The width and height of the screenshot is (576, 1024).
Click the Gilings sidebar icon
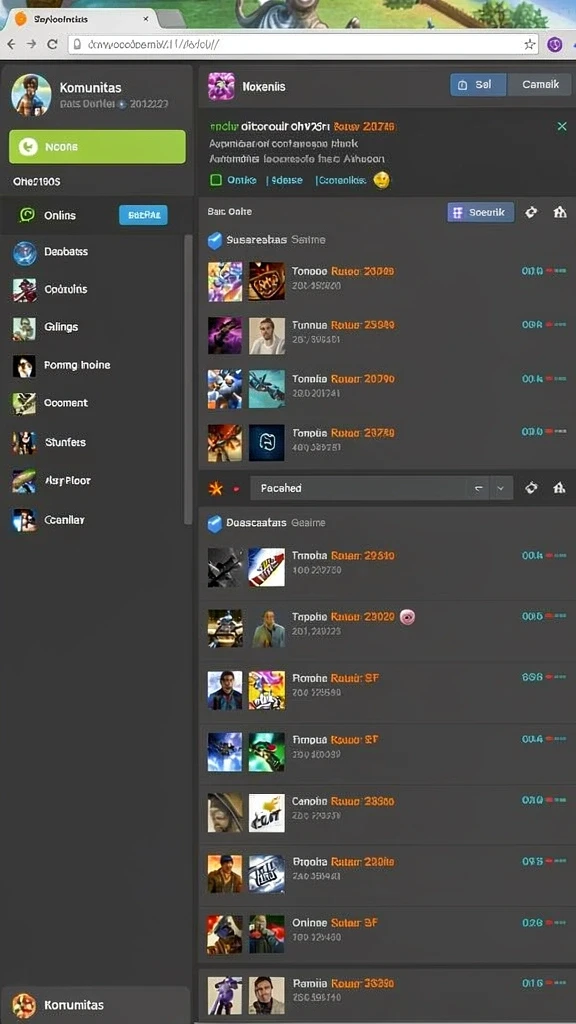click(x=24, y=328)
